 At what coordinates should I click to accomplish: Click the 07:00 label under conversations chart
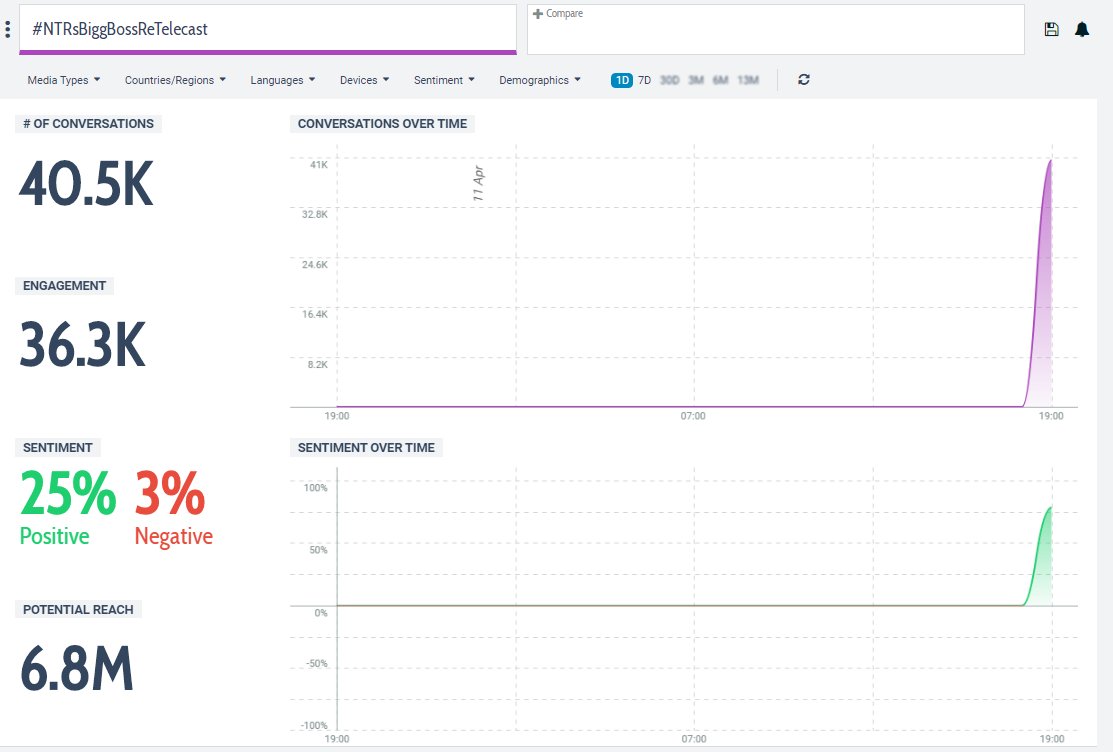tap(693, 416)
